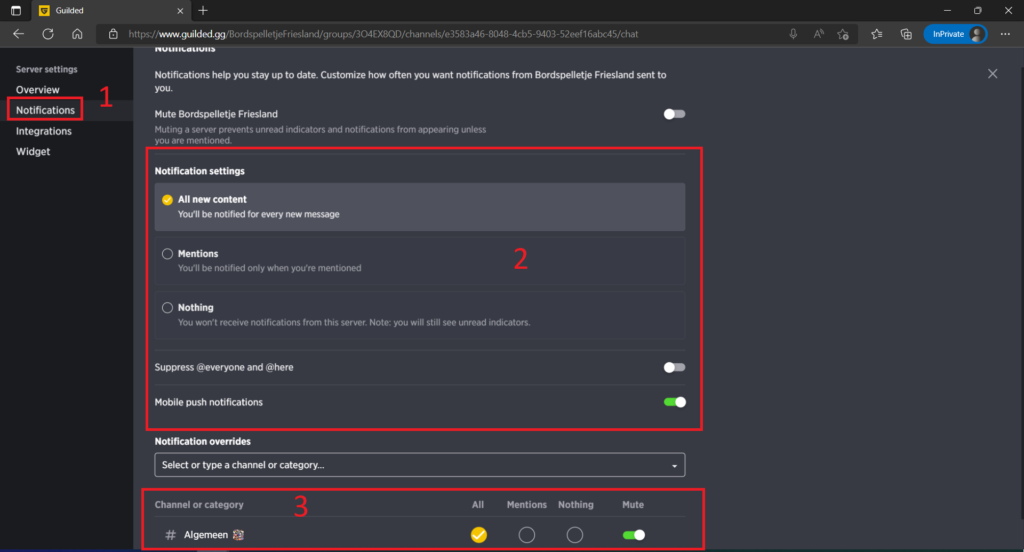Select the All new content option
This screenshot has height=552, width=1024.
coord(420,206)
